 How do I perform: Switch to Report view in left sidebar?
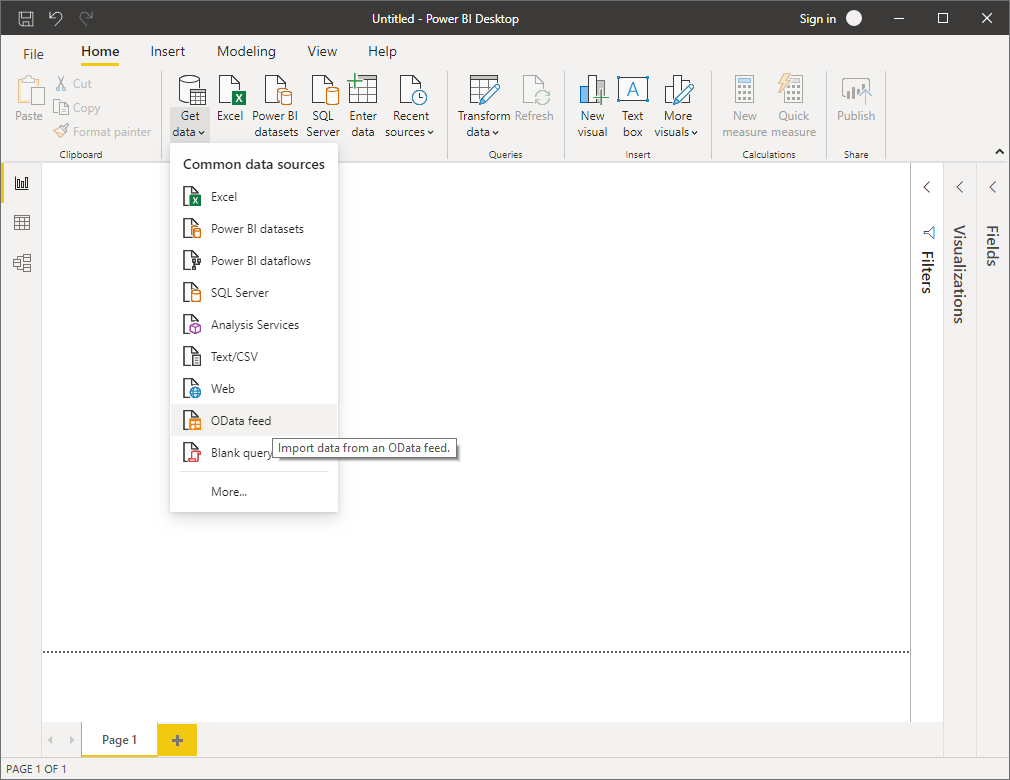click(x=22, y=183)
